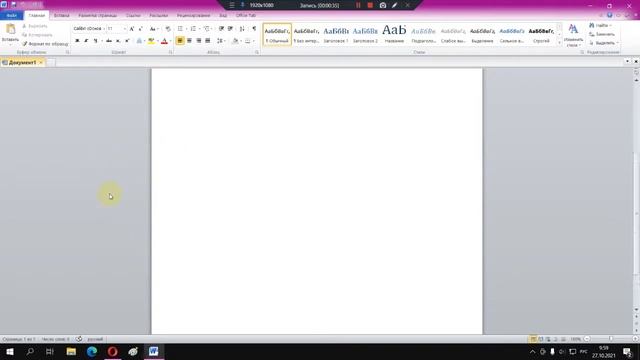Viewport: 640px width, 360px height.
Task: Clear all formatting with eraser icon
Action: (x=168, y=29)
